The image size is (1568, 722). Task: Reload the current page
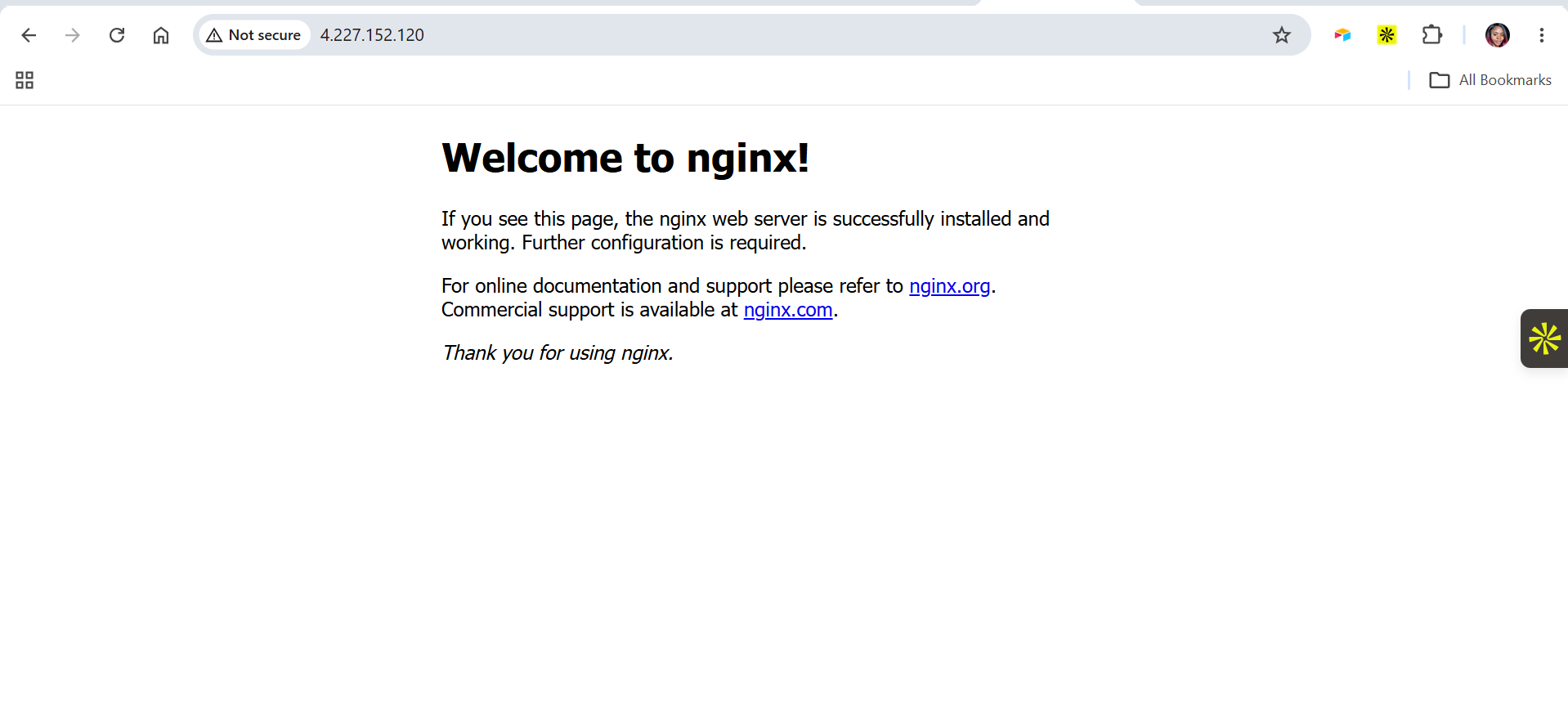(x=117, y=35)
